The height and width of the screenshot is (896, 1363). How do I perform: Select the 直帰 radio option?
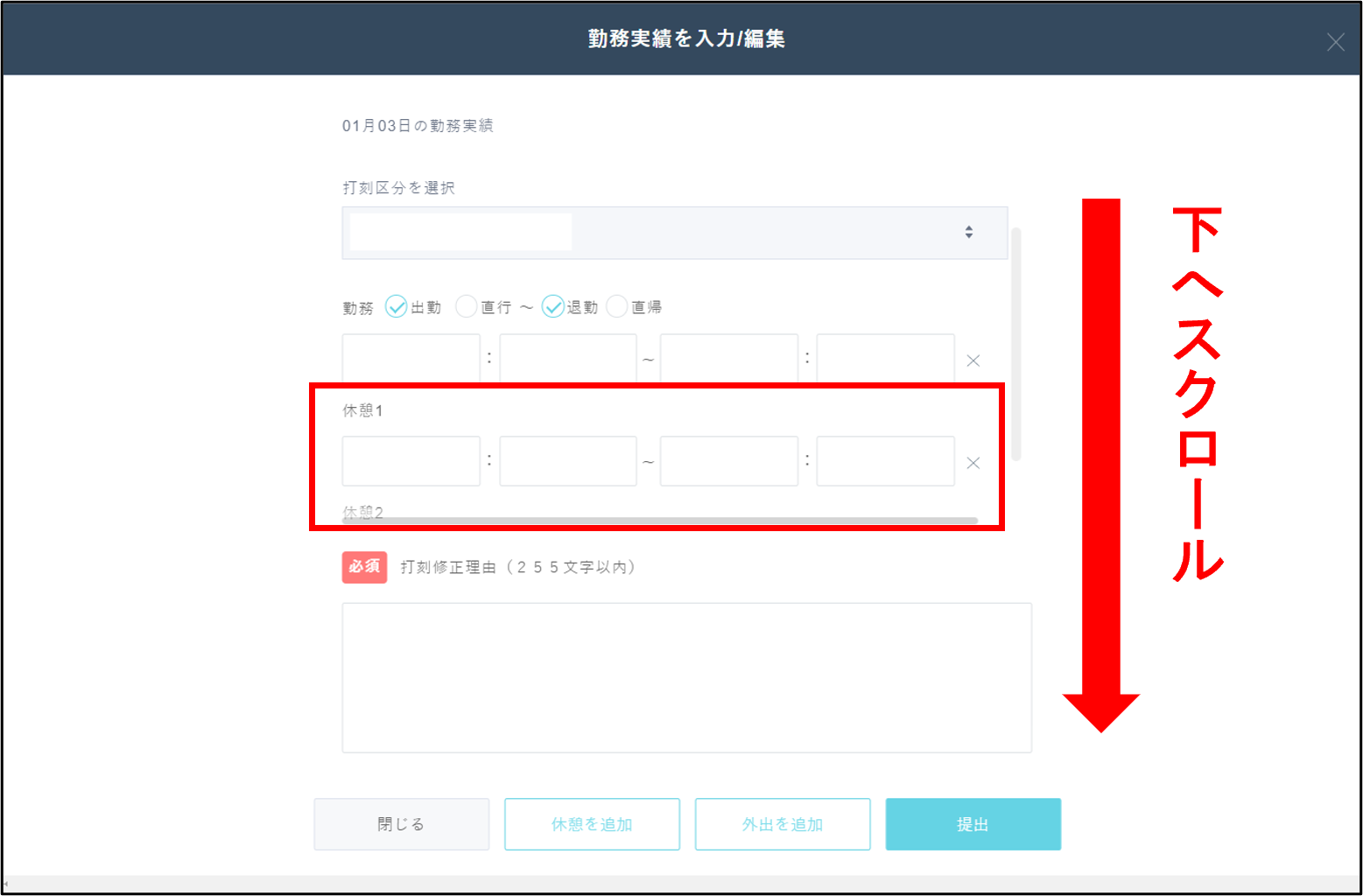click(x=617, y=306)
